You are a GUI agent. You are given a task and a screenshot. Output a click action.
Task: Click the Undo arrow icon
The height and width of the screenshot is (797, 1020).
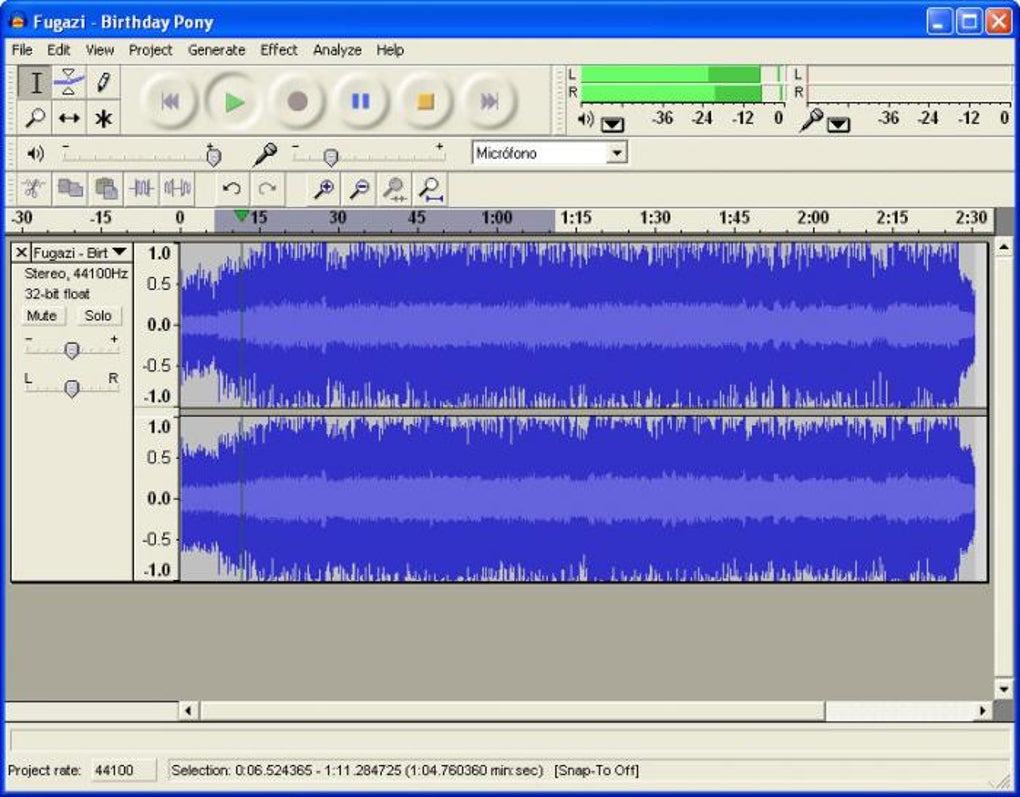[x=232, y=188]
